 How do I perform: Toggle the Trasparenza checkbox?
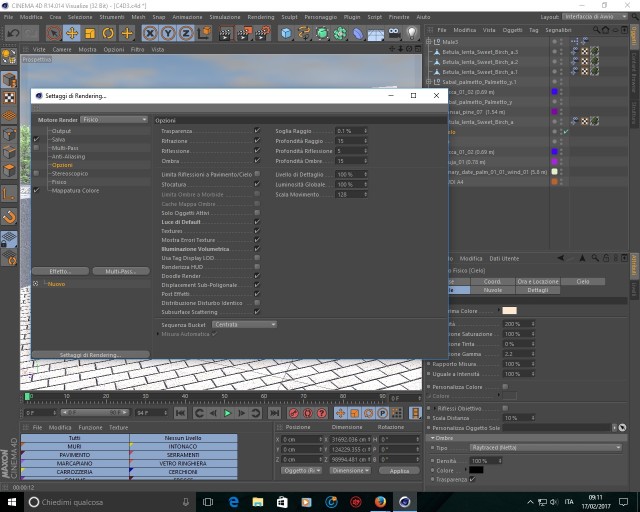point(257,130)
